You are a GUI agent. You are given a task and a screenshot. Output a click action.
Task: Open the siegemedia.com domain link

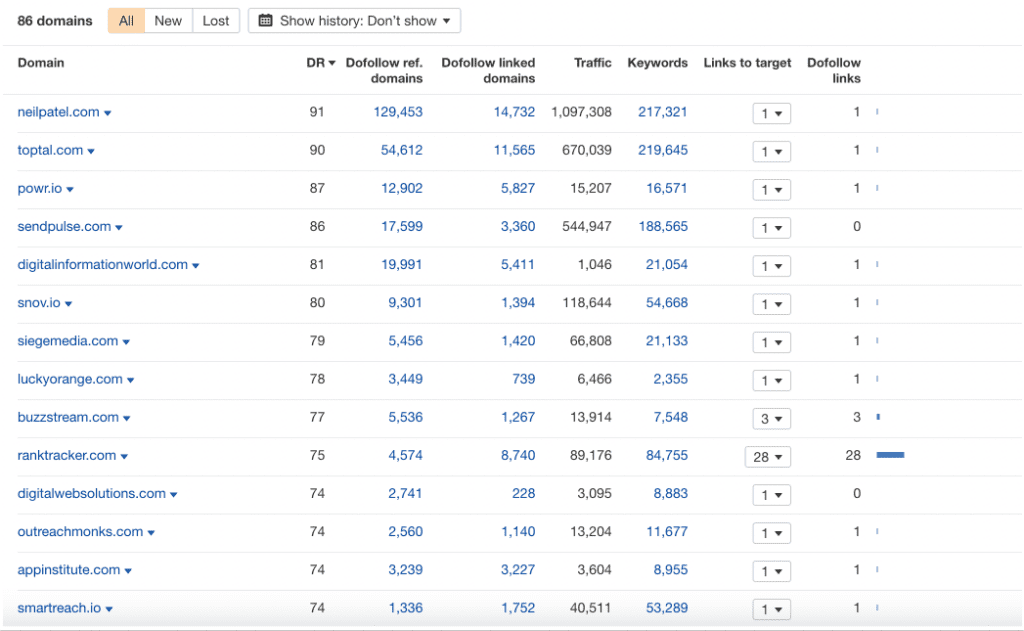pos(67,341)
